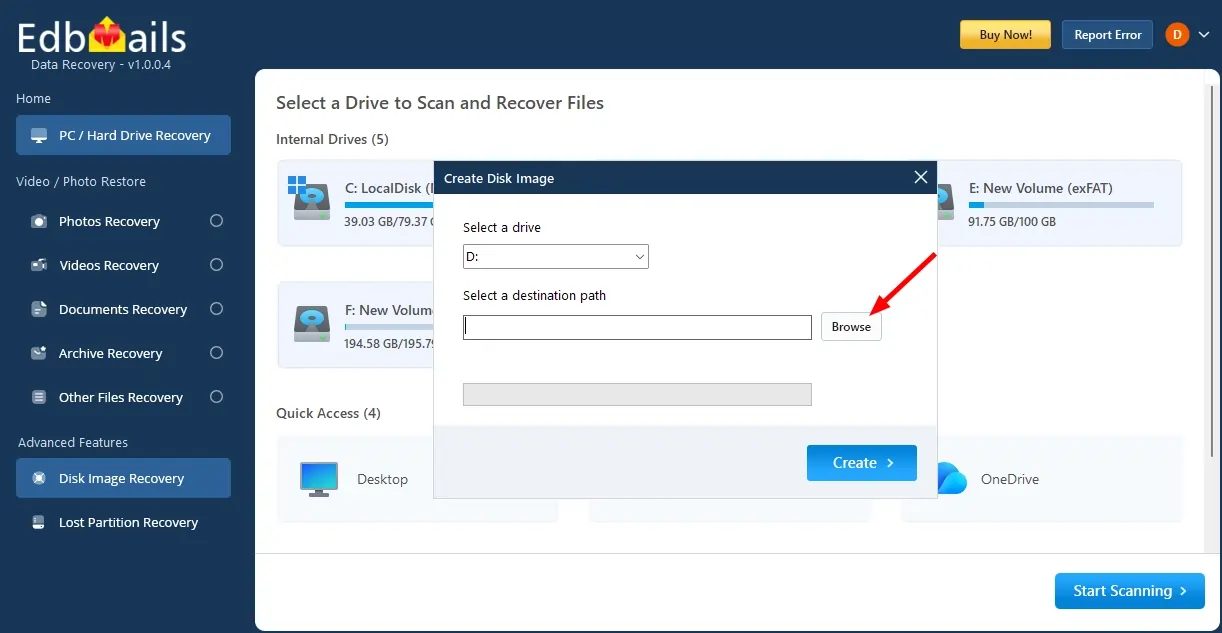Click the Create button in dialog
1222x633 pixels.
(862, 463)
